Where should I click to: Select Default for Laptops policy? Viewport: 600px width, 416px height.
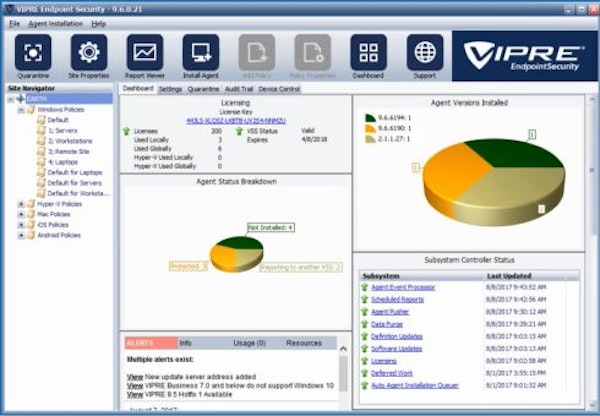[x=75, y=172]
